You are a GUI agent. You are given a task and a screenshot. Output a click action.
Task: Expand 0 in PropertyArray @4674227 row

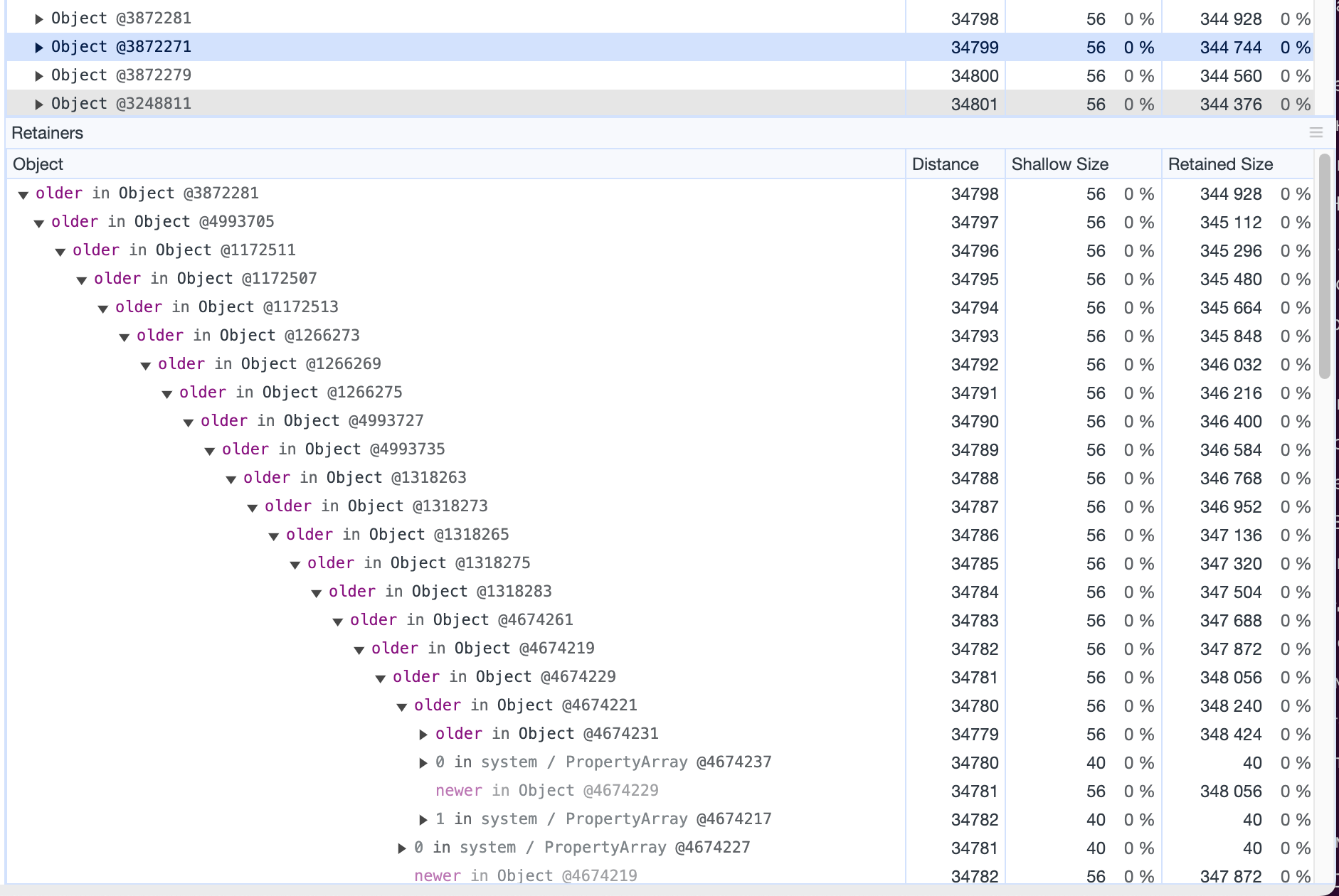point(402,848)
